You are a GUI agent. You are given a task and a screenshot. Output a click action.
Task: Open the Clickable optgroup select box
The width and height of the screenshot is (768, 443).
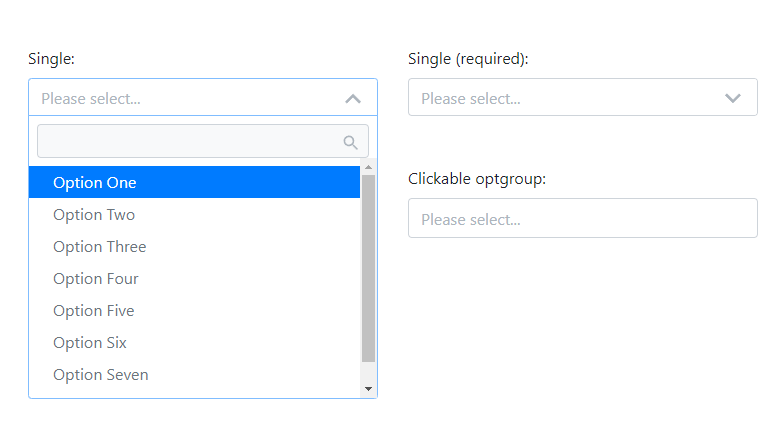[583, 218]
